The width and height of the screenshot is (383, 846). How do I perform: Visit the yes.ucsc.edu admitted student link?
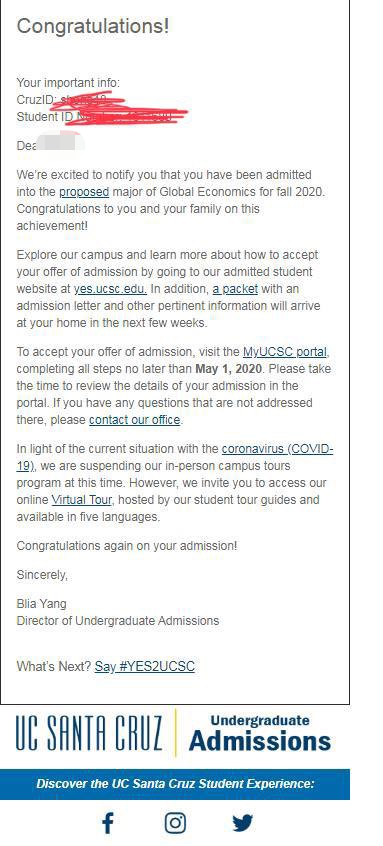pyautogui.click(x=110, y=289)
